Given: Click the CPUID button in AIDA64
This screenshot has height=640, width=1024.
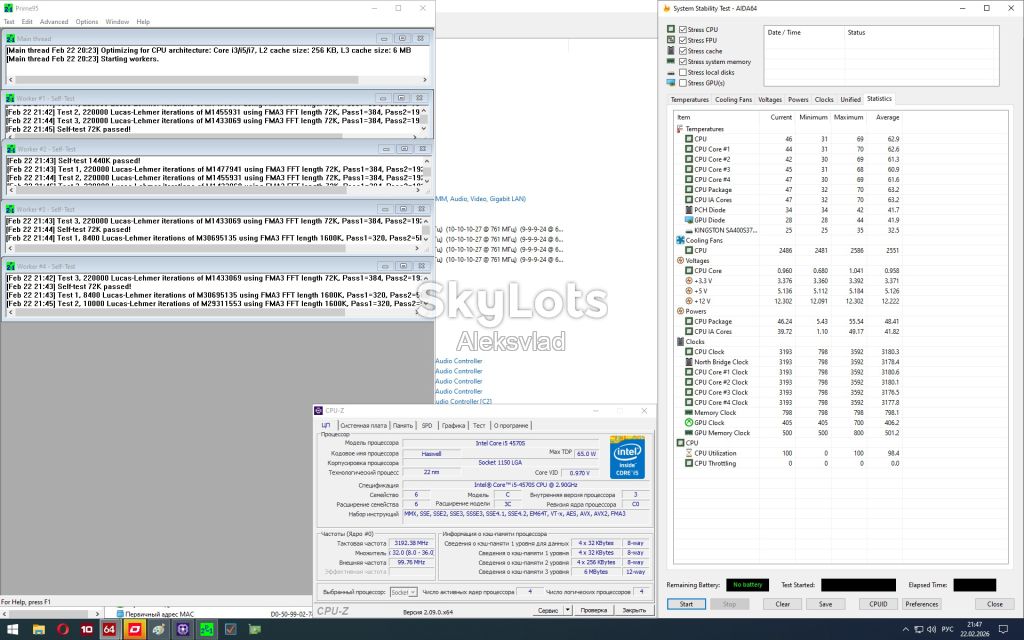Looking at the screenshot, I should (878, 604).
